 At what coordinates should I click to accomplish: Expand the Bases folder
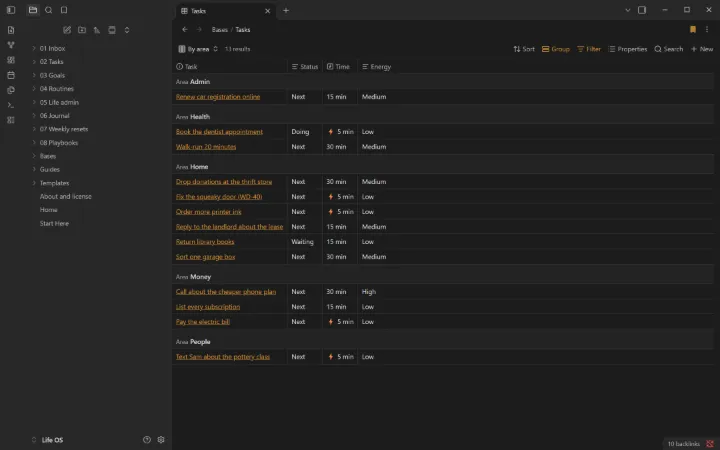48,156
